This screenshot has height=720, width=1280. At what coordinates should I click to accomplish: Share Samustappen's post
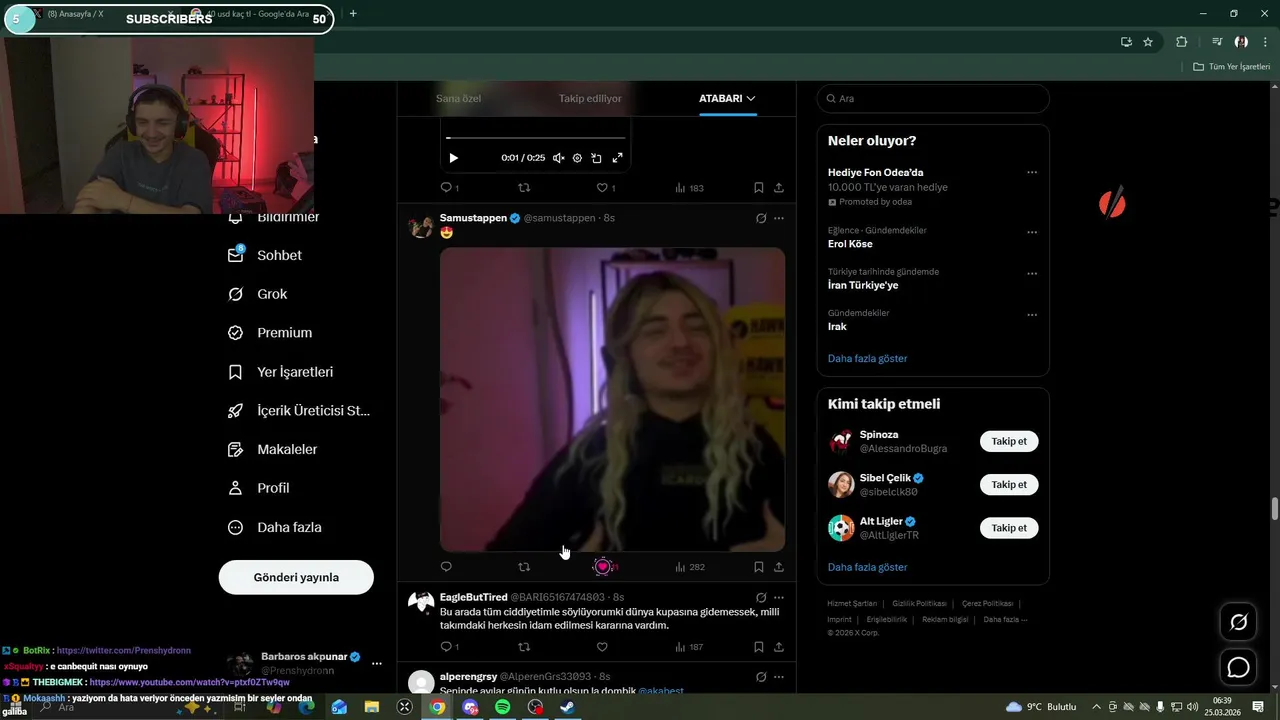click(779, 567)
